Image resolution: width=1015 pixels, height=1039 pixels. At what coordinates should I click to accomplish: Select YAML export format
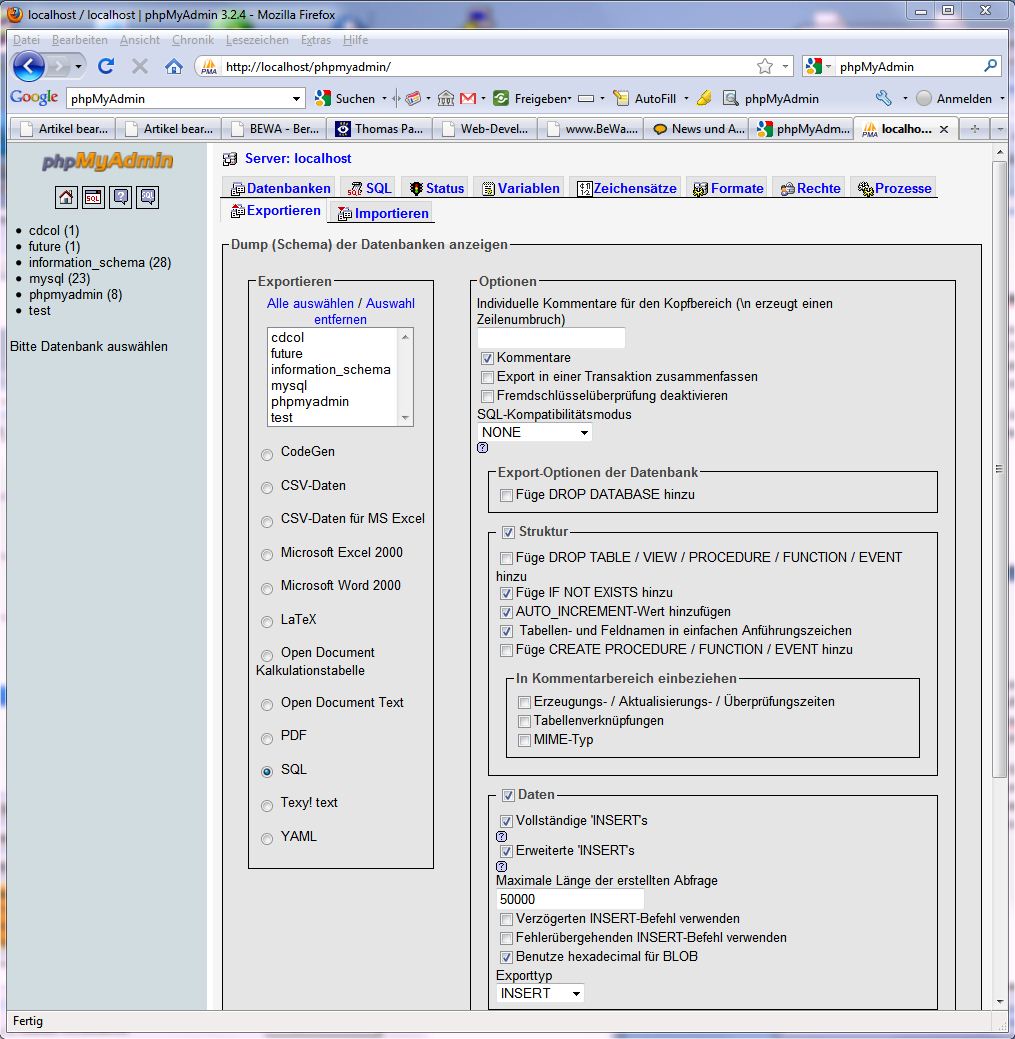pos(267,840)
